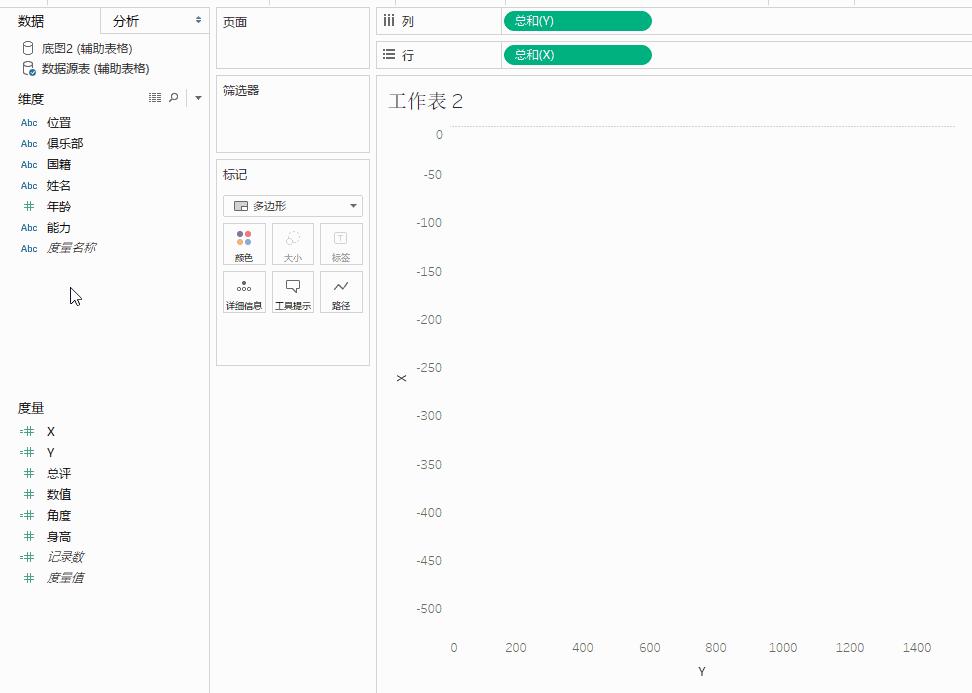Select the X measure field
This screenshot has height=693, width=972.
coord(51,431)
